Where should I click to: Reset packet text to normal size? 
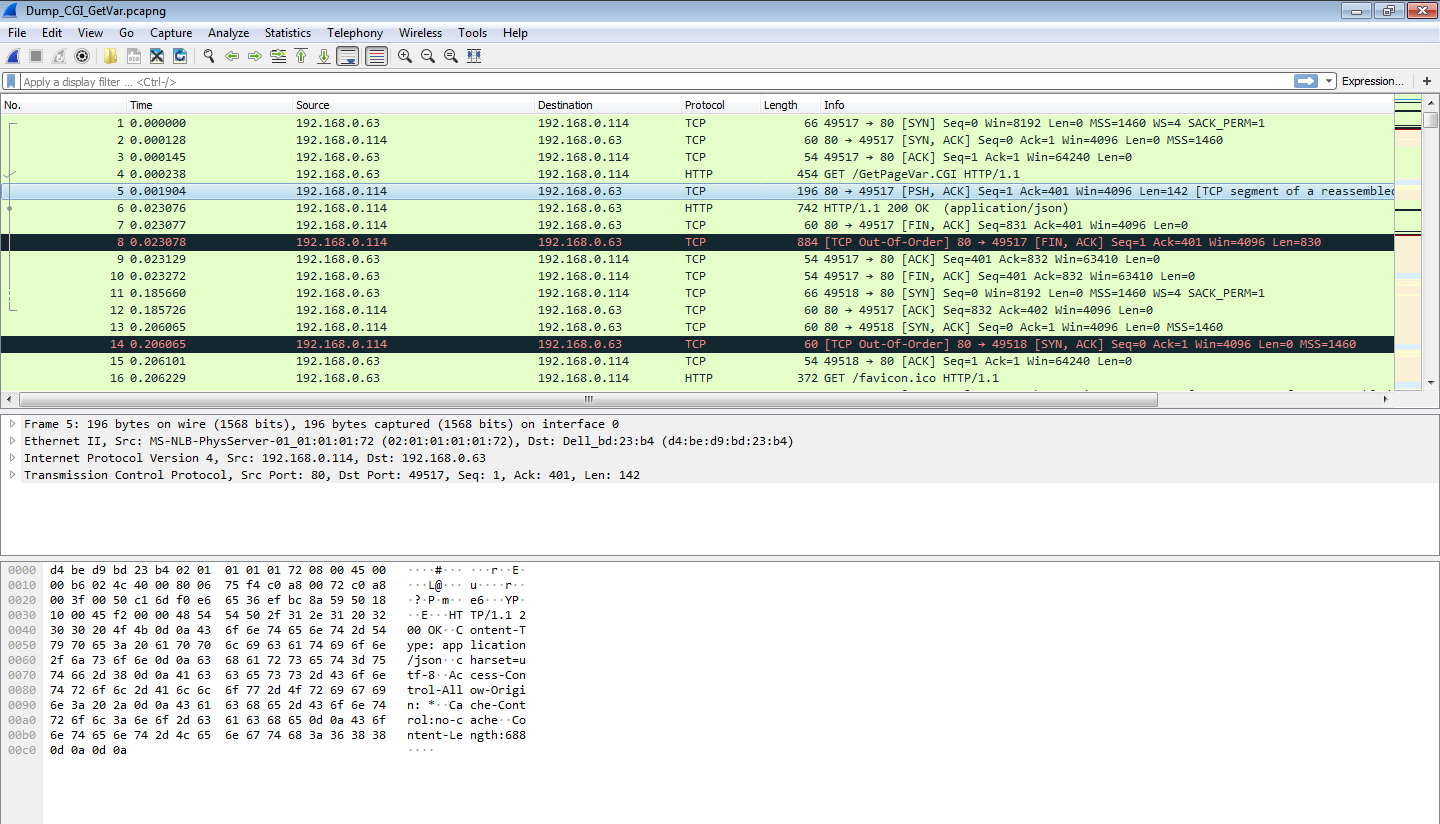click(451, 56)
